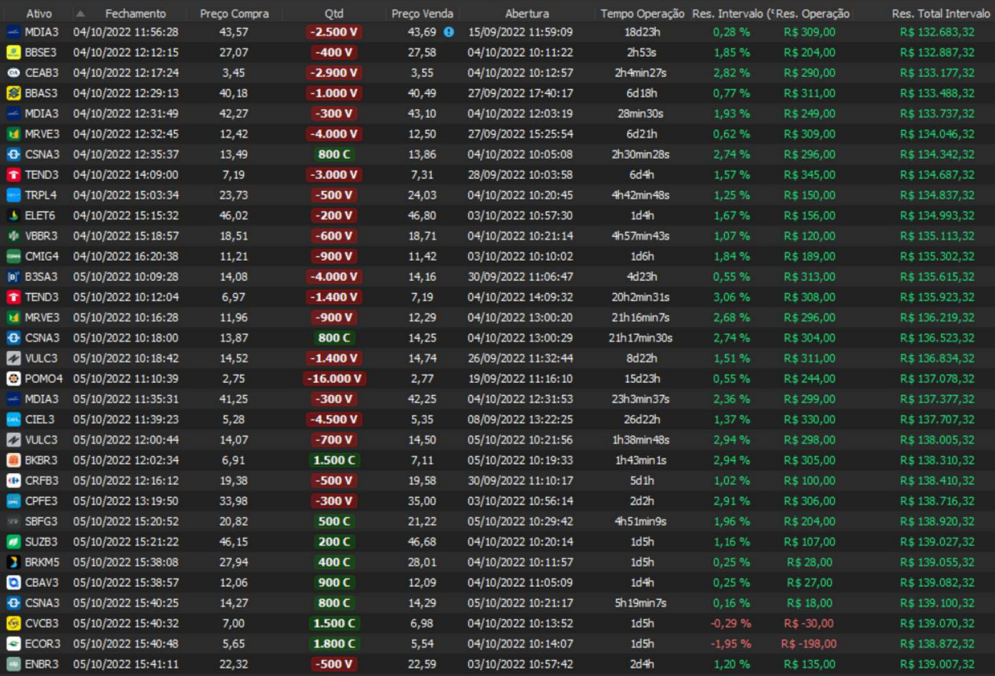The width and height of the screenshot is (995, 676).
Task: Click the SUZB3 green asset icon
Action: (x=14, y=542)
